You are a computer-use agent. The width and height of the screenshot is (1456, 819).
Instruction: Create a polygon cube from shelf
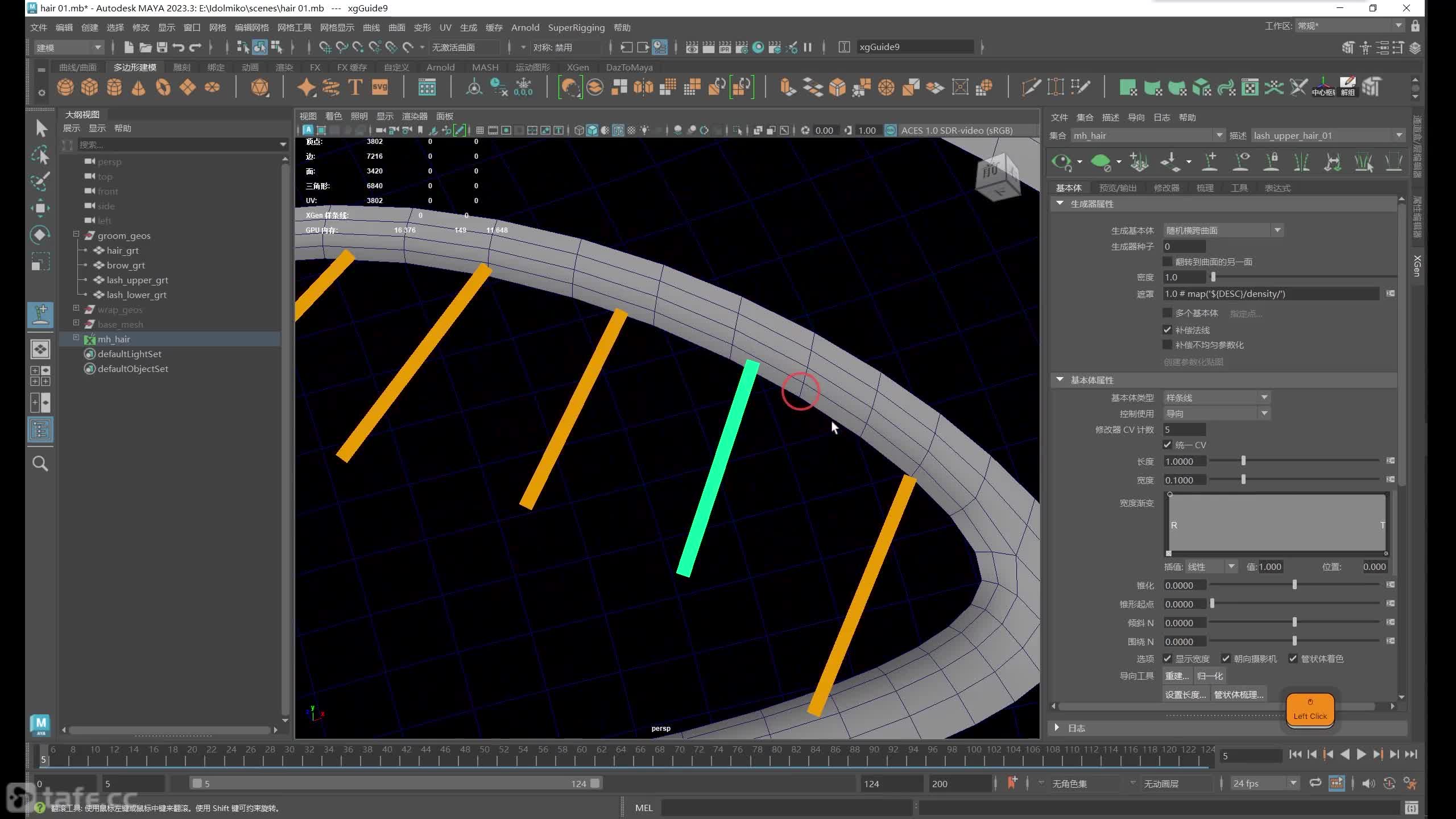[x=89, y=88]
